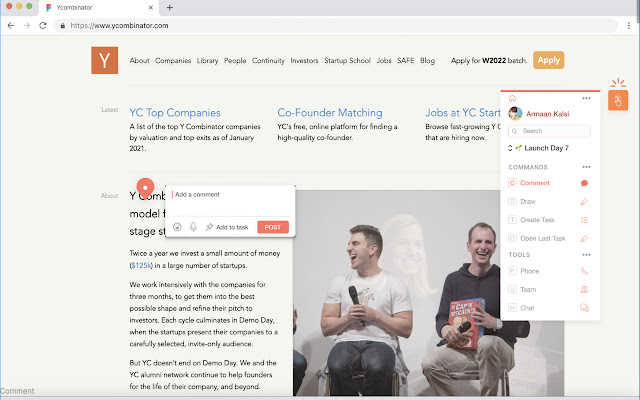Click the pencil icon next to Draw
The image size is (640, 400).
(x=584, y=202)
